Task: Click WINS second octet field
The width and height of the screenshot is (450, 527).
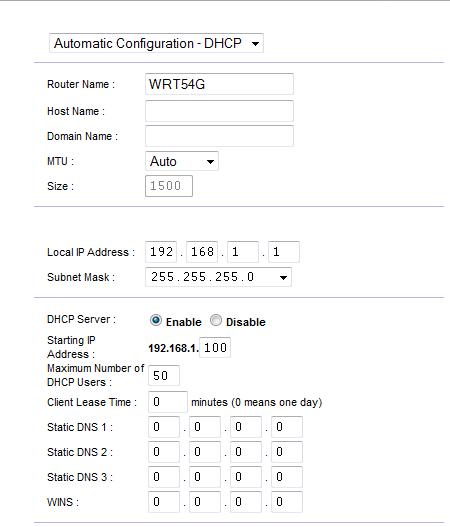Action: pyautogui.click(x=205, y=502)
